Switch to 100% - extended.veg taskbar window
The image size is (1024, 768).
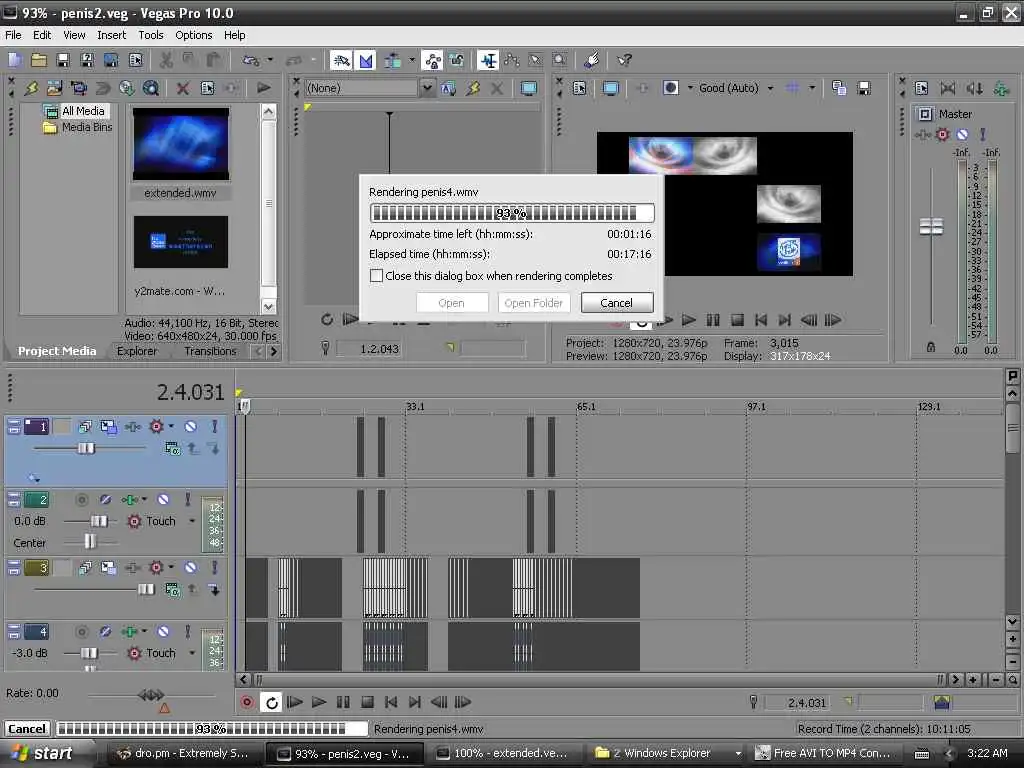coord(502,754)
